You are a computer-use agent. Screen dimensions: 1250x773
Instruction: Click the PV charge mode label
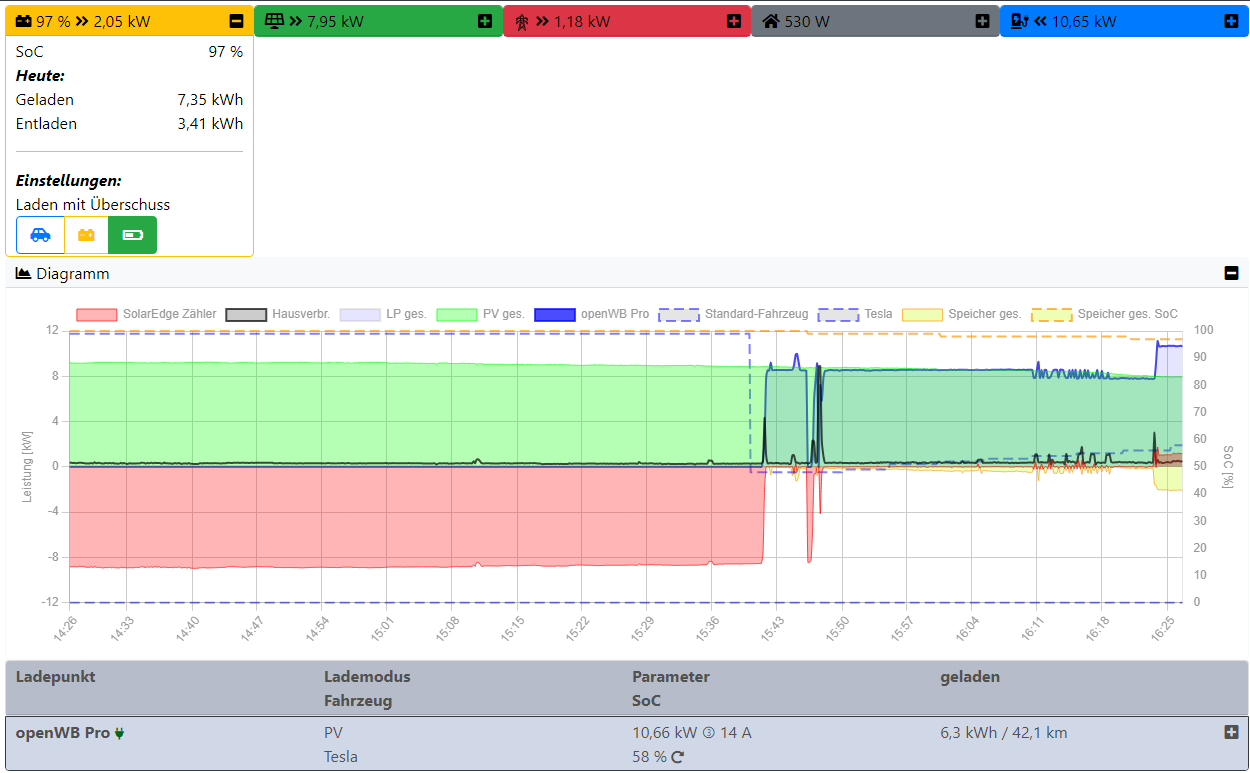tap(333, 733)
